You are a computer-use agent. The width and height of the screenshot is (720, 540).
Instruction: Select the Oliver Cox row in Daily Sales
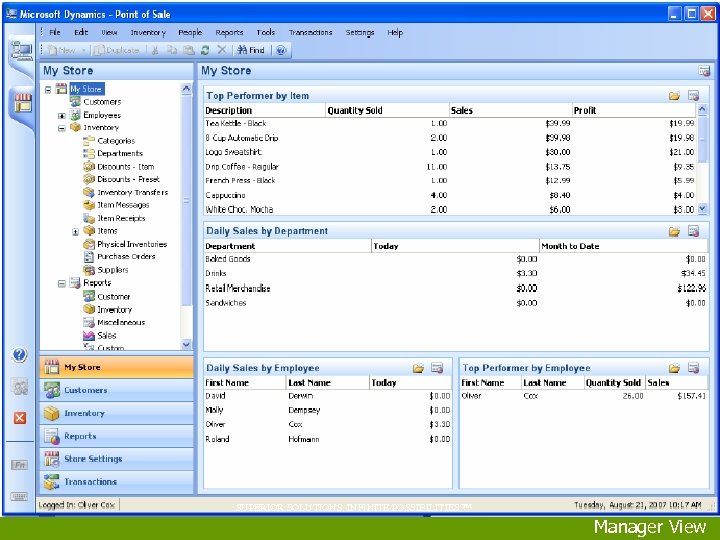328,424
